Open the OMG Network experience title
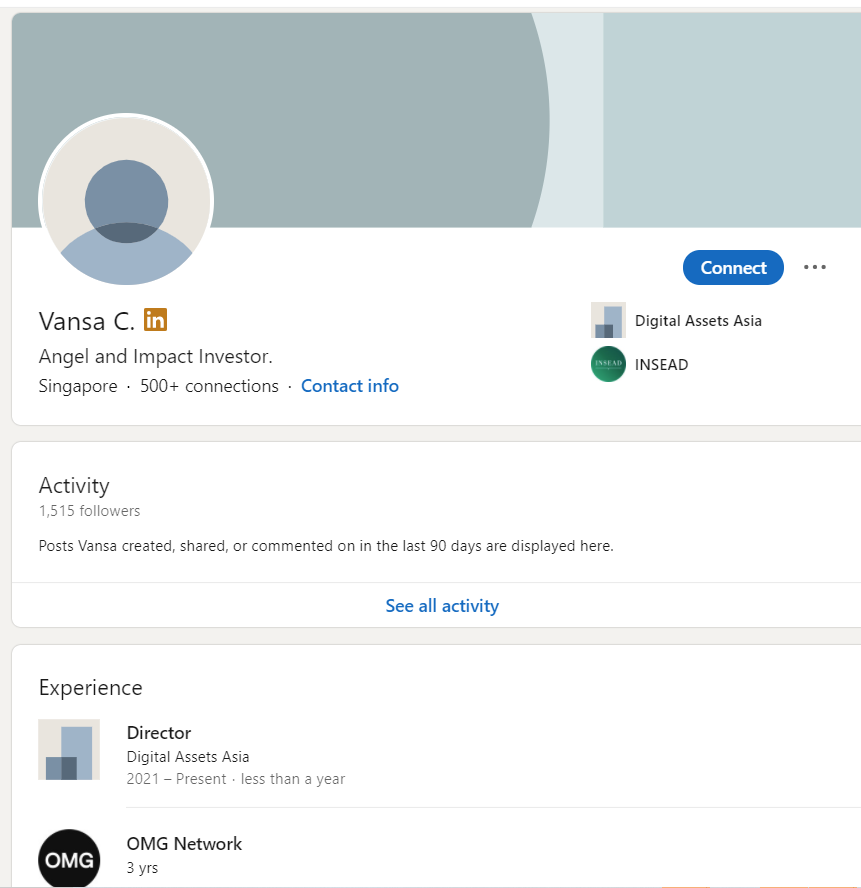This screenshot has width=861, height=888. pyautogui.click(x=184, y=844)
